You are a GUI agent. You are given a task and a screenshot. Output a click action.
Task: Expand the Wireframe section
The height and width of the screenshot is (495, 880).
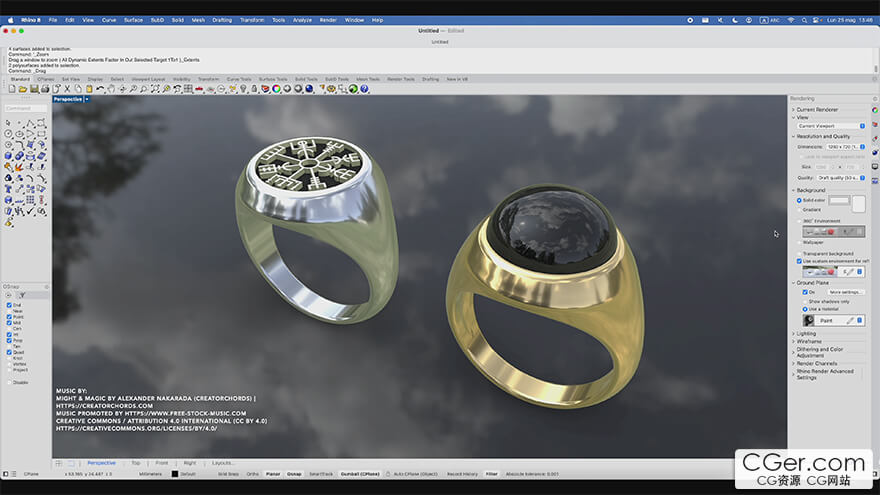coord(793,341)
